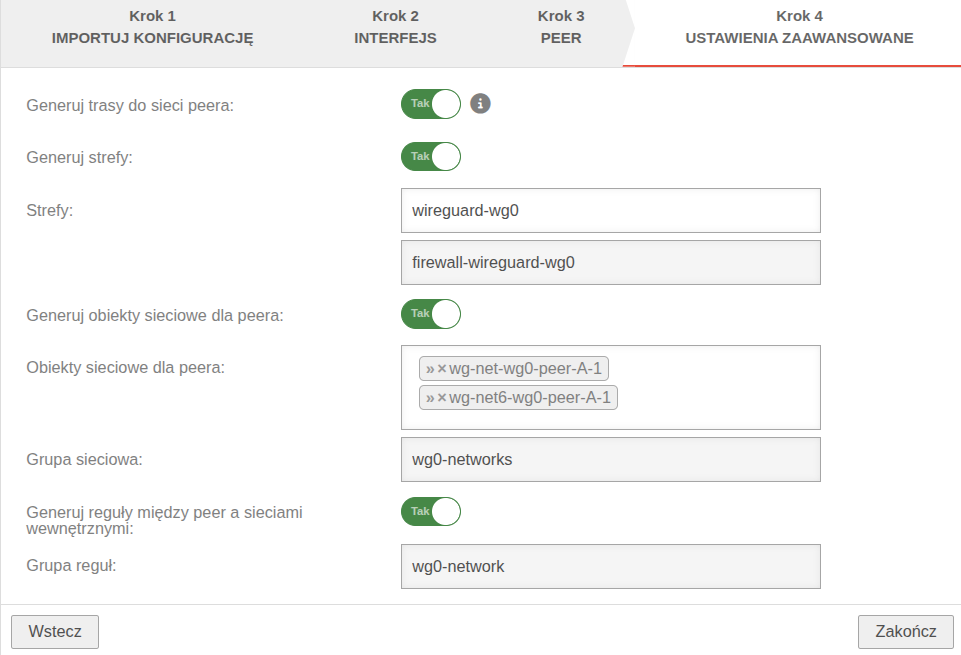Screen dimensions: 961x655
Task: Click the Grupa reguł field with wg0-network
Action: coord(610,566)
